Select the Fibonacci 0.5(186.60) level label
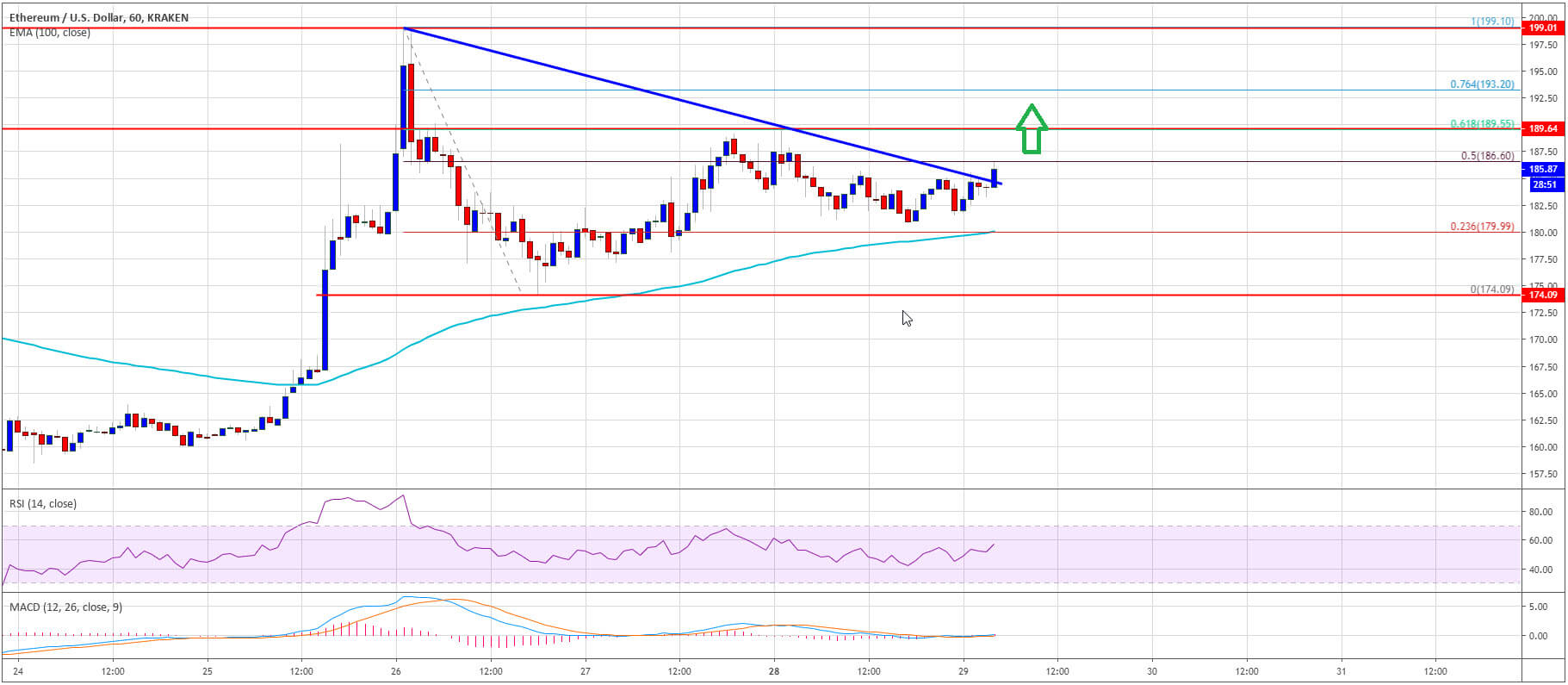This screenshot has height=685, width=1568. click(1487, 156)
